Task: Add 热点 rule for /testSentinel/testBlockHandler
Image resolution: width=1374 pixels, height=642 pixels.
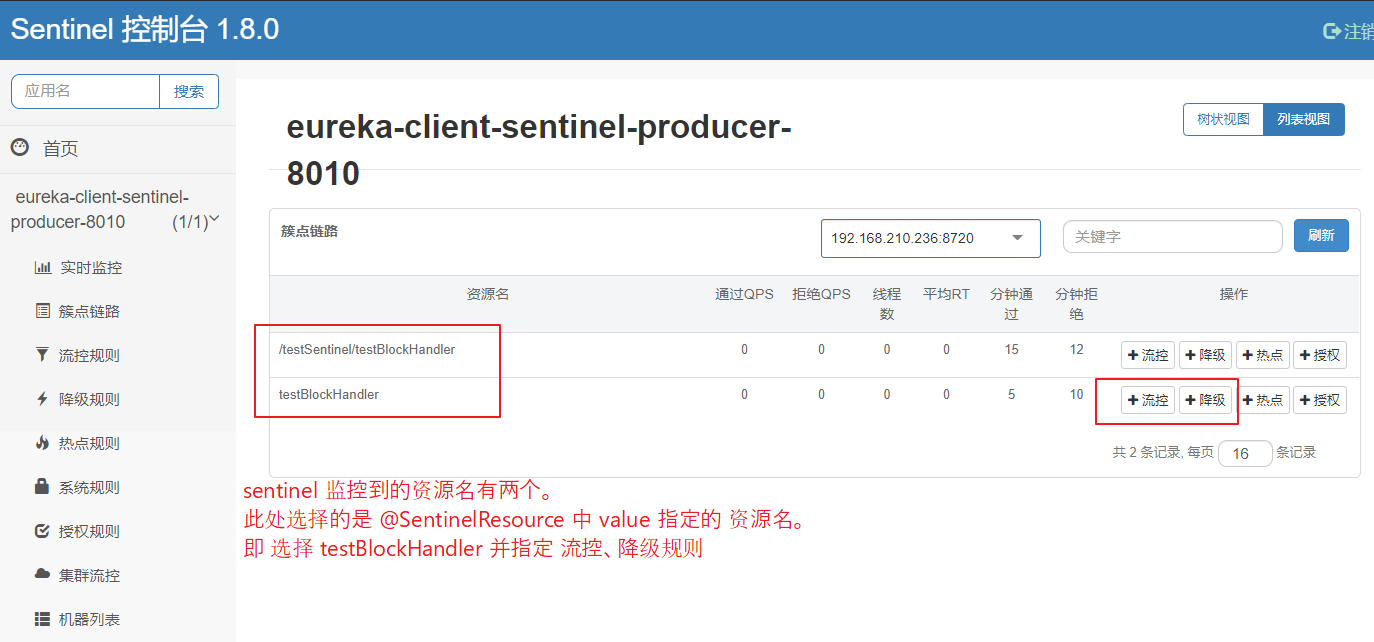Action: pyautogui.click(x=1263, y=355)
